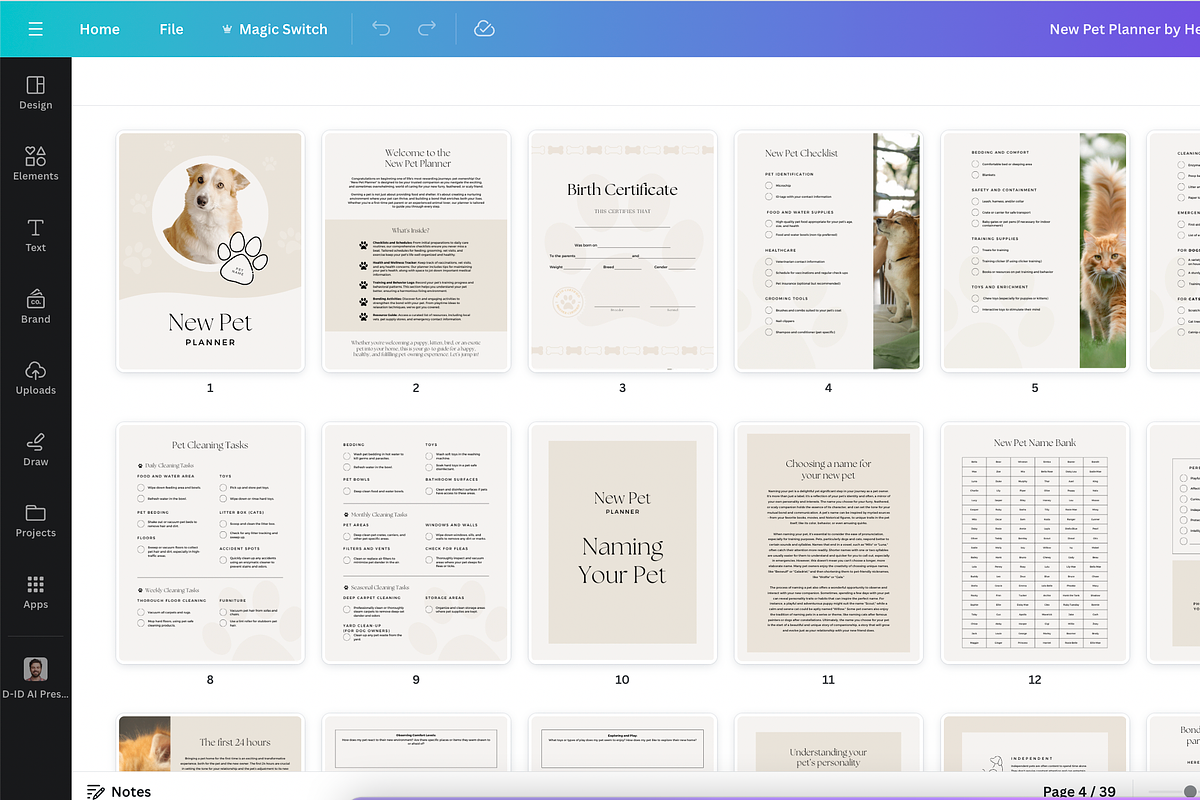Click page number 3 label
This screenshot has height=800, width=1200.
pyautogui.click(x=622, y=388)
